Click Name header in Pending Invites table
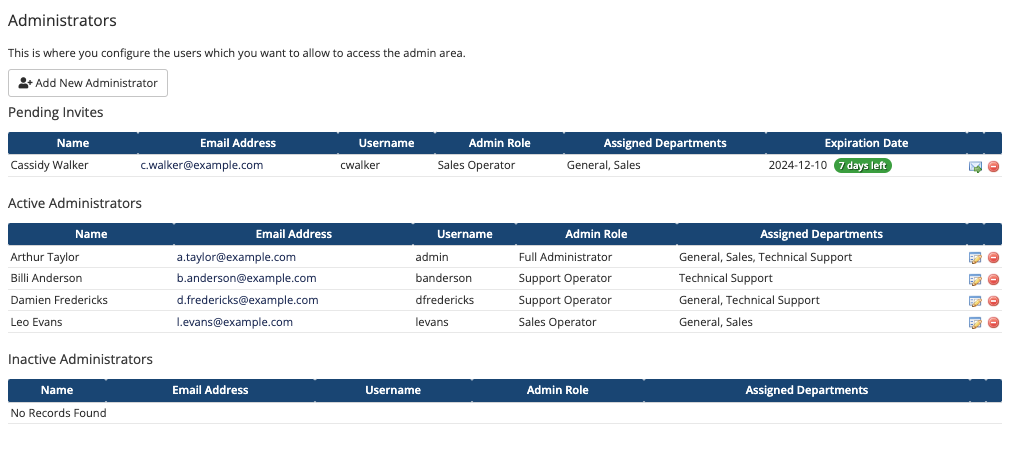 tap(73, 143)
